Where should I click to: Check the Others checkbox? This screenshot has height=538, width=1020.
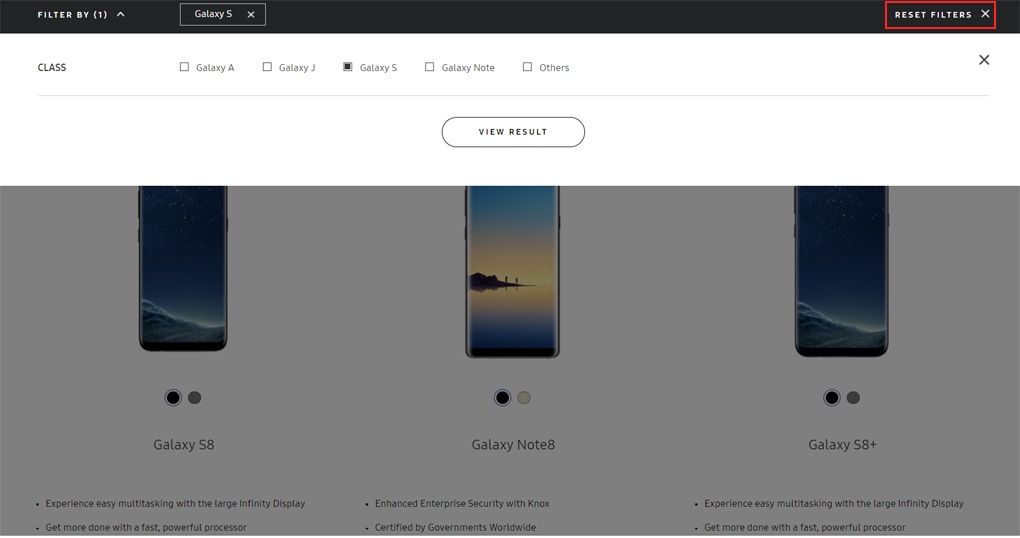point(527,67)
